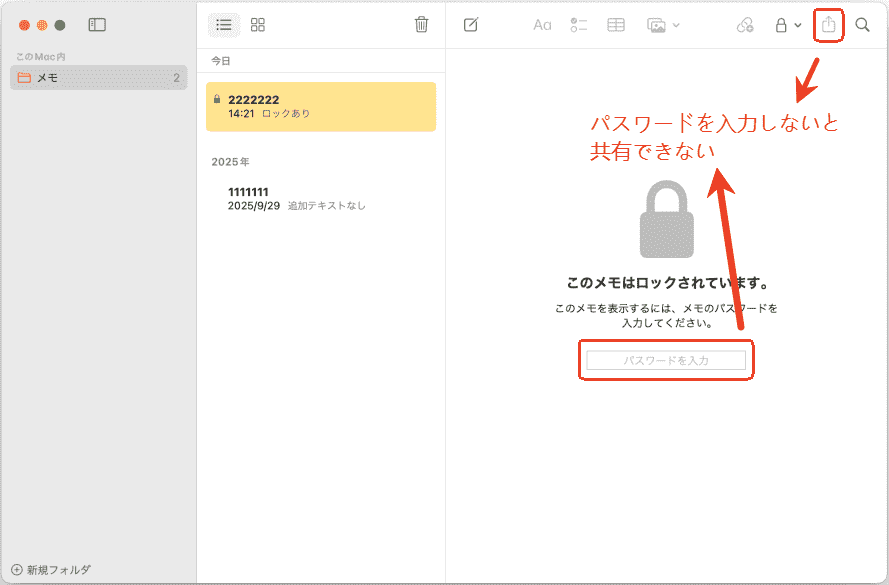Click the insert table icon
889x585 pixels.
[x=616, y=25]
